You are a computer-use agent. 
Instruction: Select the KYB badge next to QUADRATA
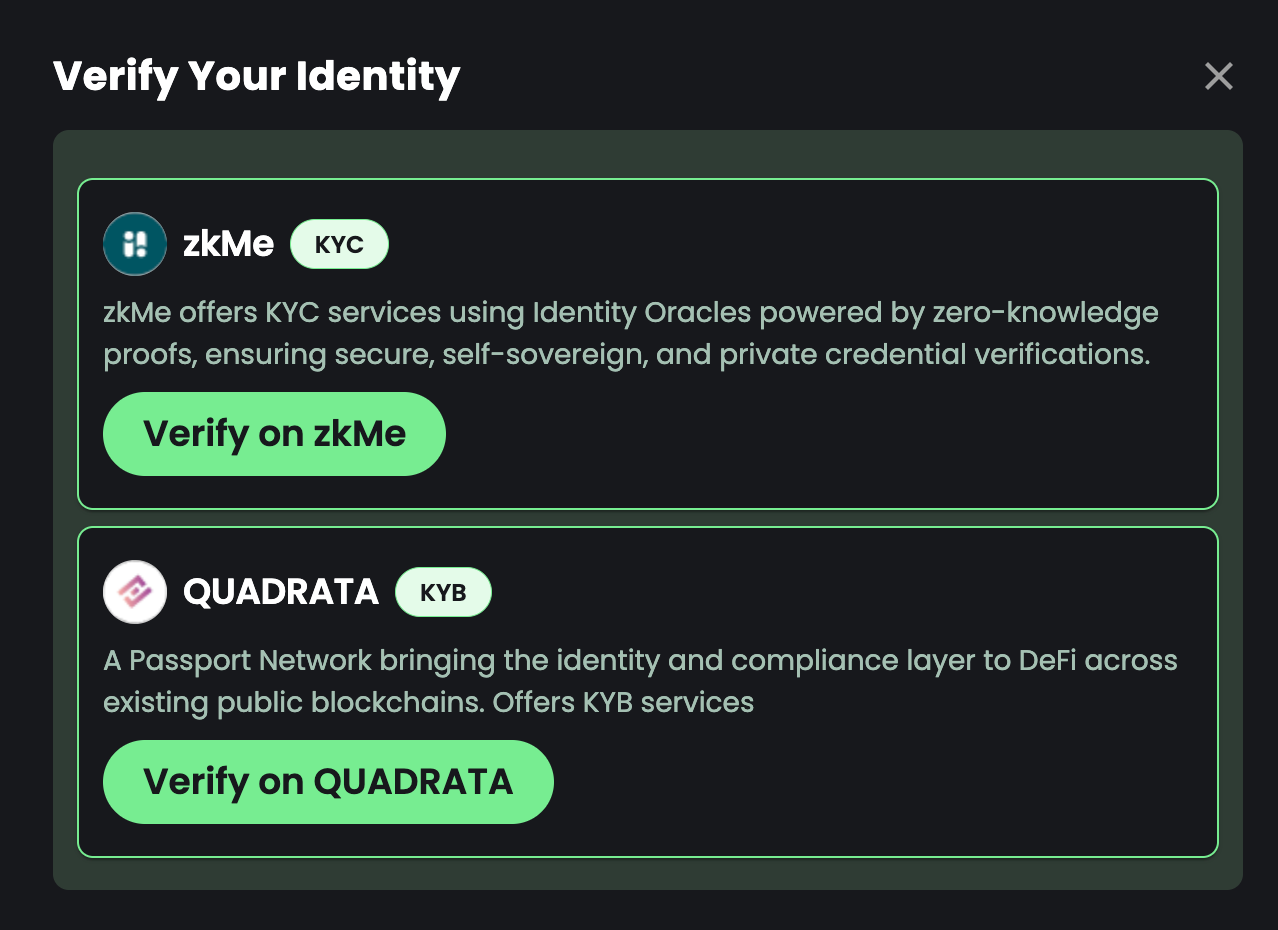(x=443, y=592)
